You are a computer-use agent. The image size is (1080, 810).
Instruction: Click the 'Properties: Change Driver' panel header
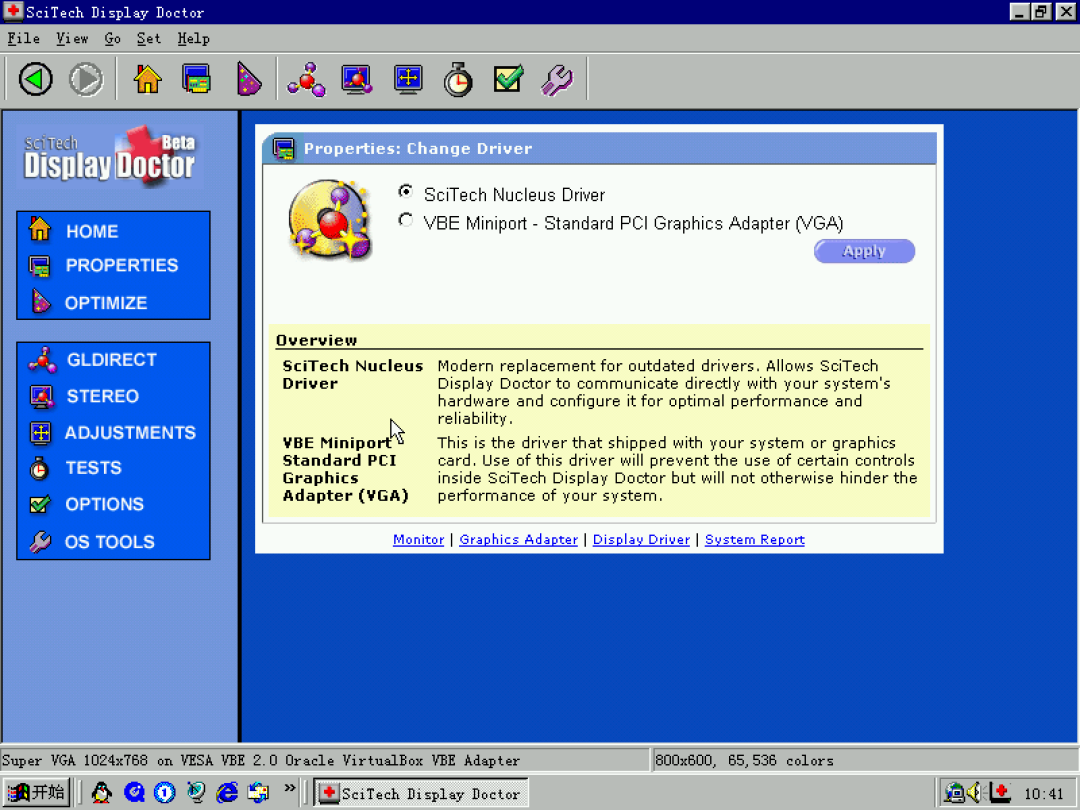[599, 148]
